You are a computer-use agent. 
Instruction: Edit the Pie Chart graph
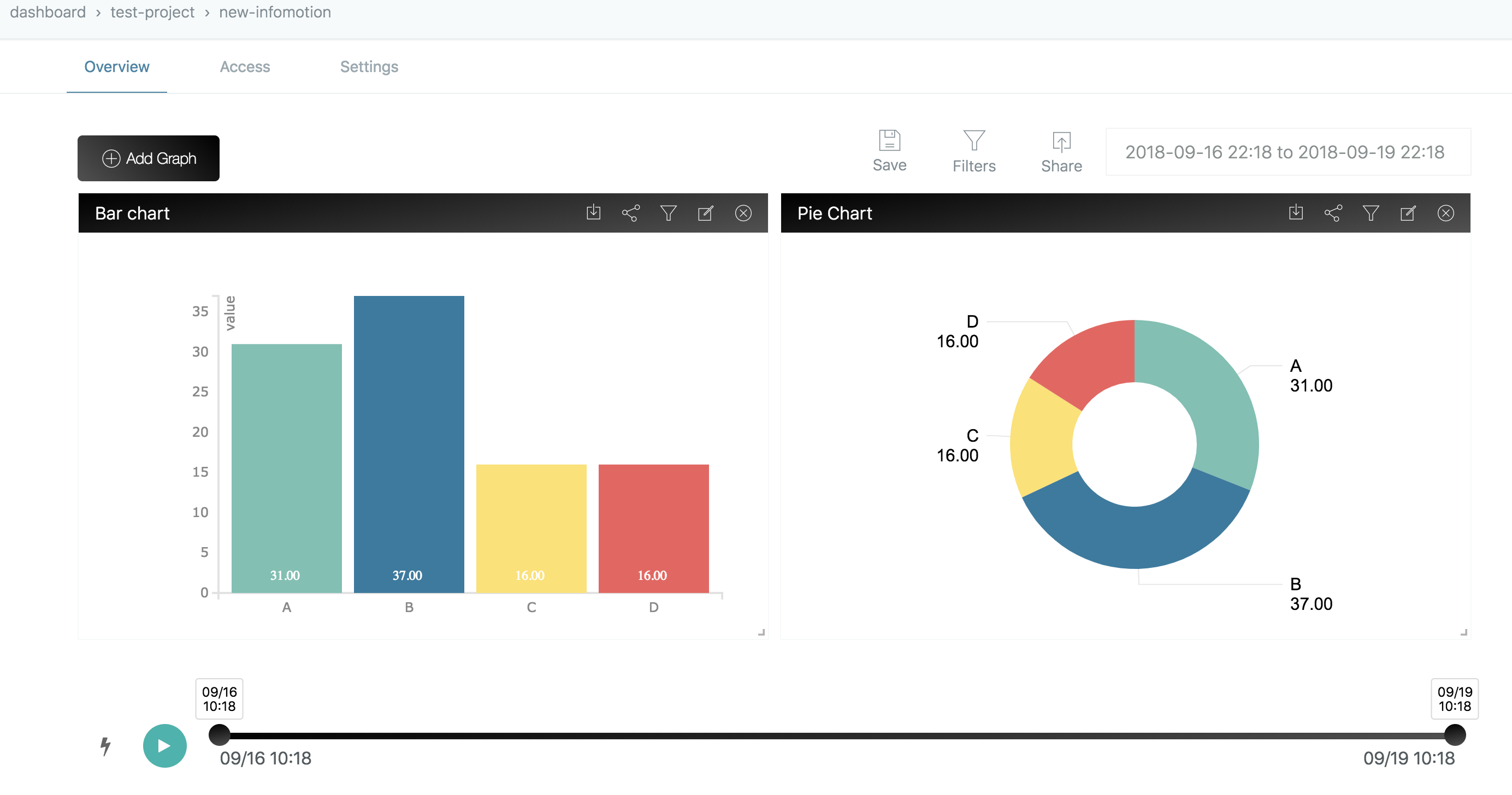coord(1408,212)
